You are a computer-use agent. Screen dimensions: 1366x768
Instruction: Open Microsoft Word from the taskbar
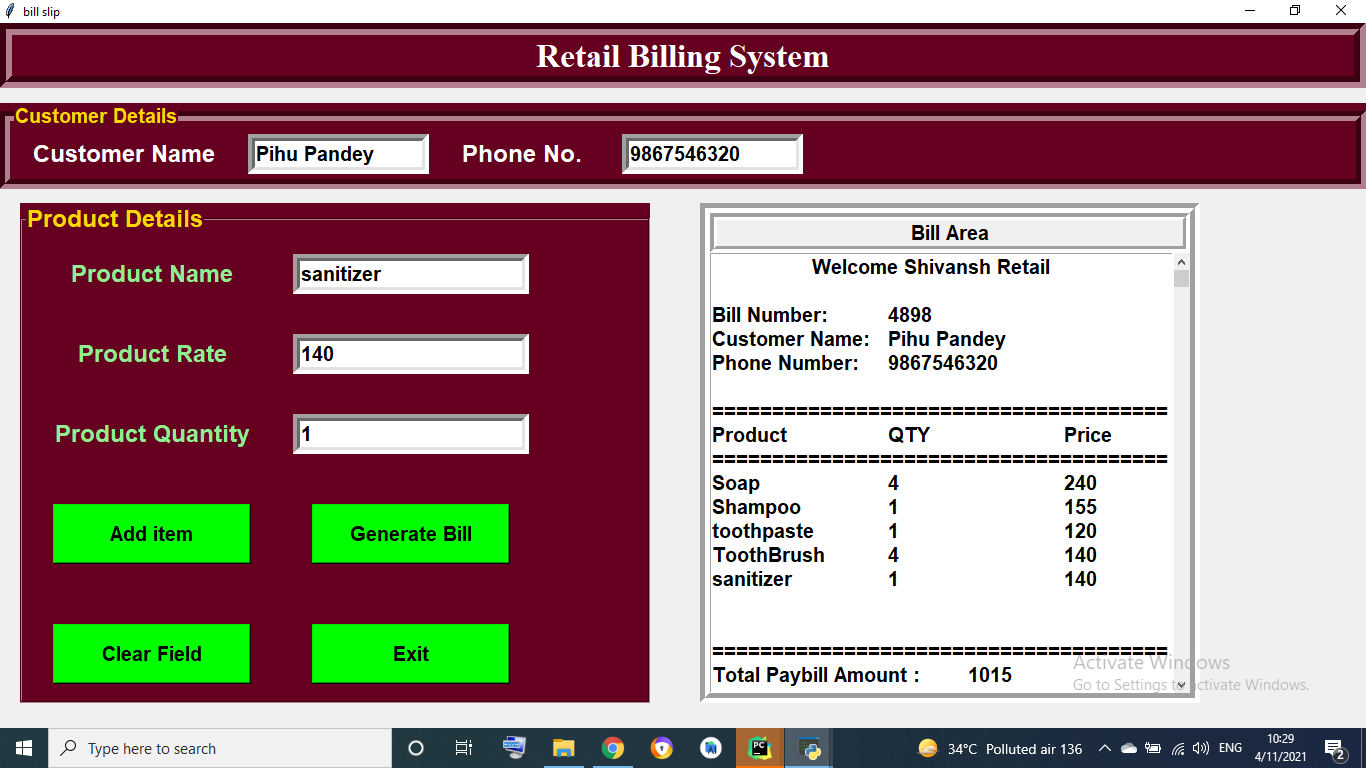711,747
